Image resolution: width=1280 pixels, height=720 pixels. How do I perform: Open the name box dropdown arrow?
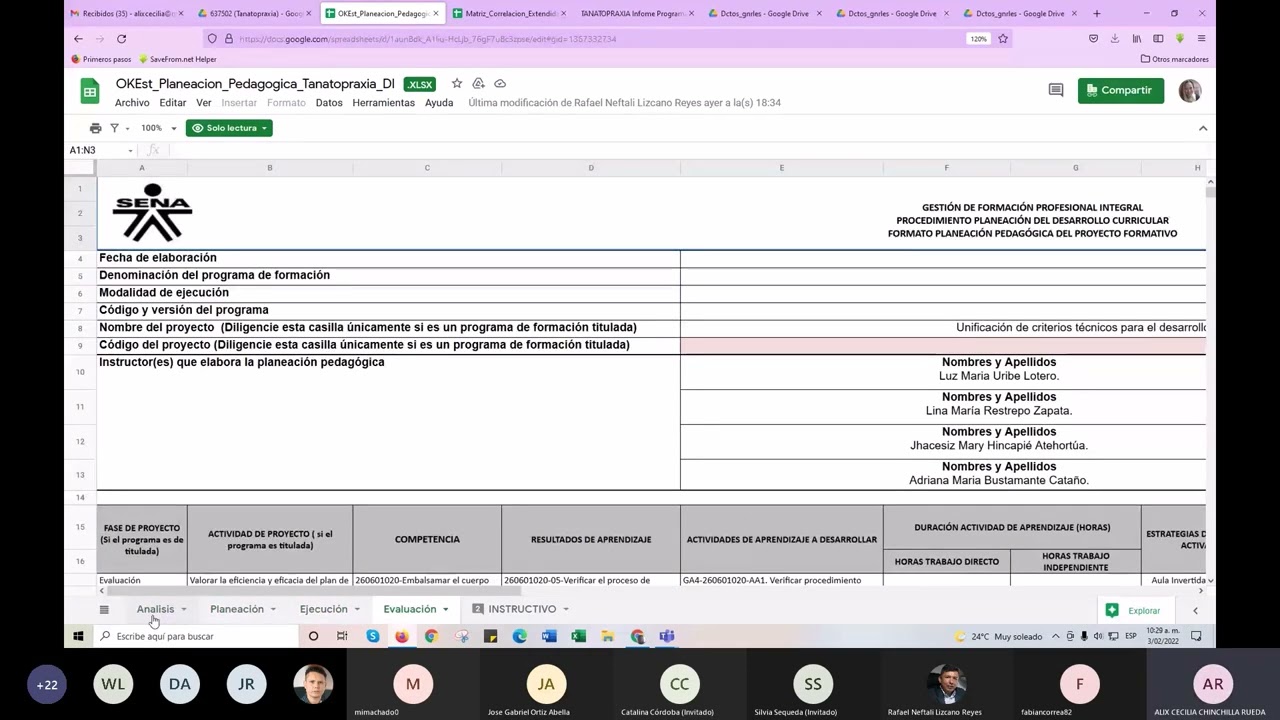tap(130, 150)
